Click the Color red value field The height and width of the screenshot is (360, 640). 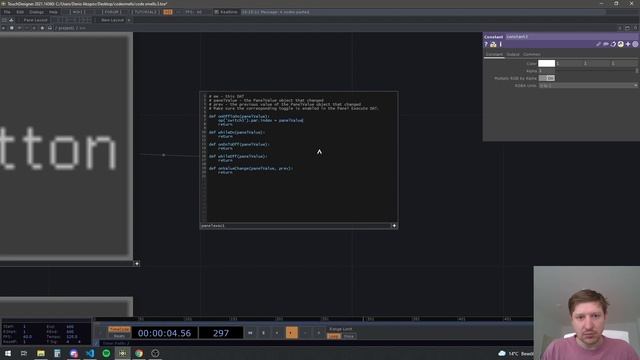point(569,63)
